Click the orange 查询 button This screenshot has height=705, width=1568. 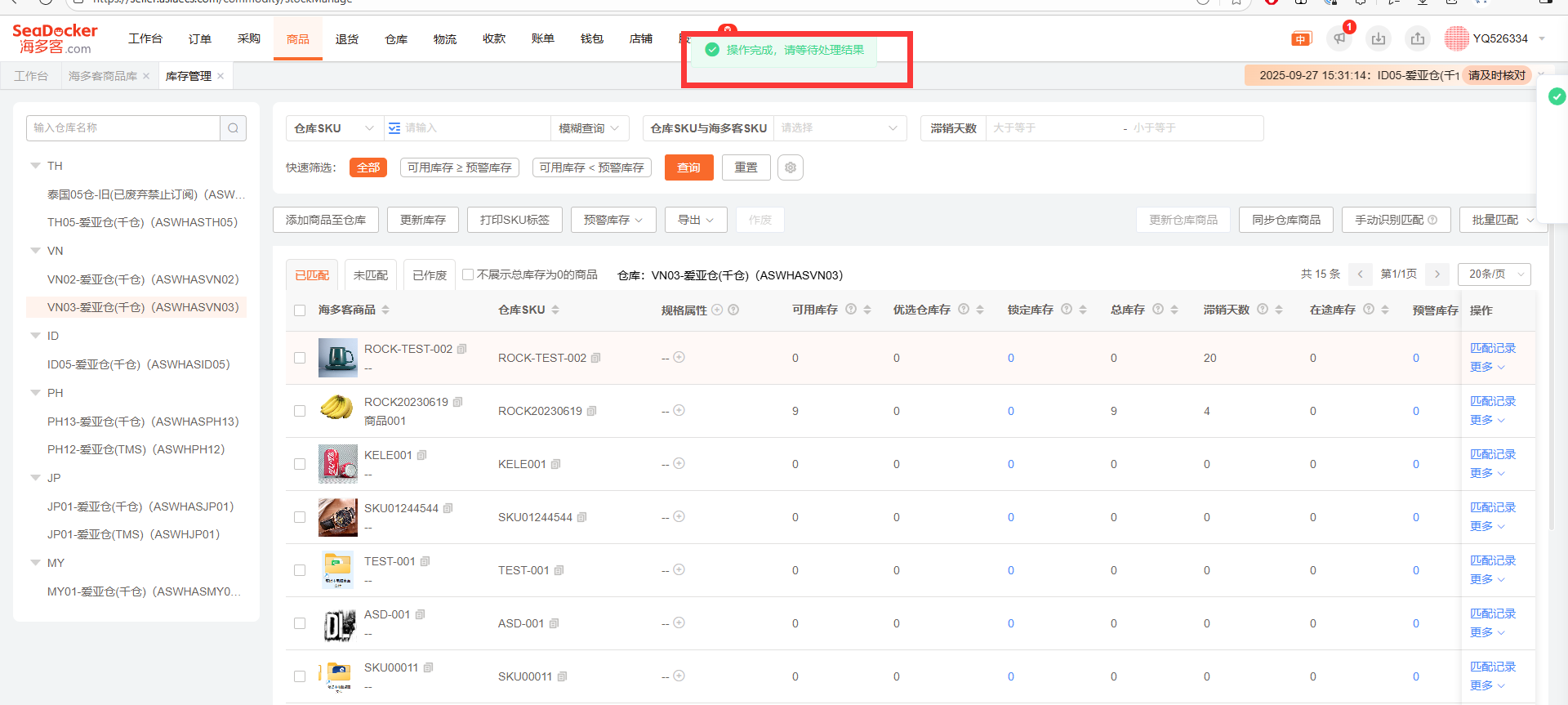tap(688, 167)
